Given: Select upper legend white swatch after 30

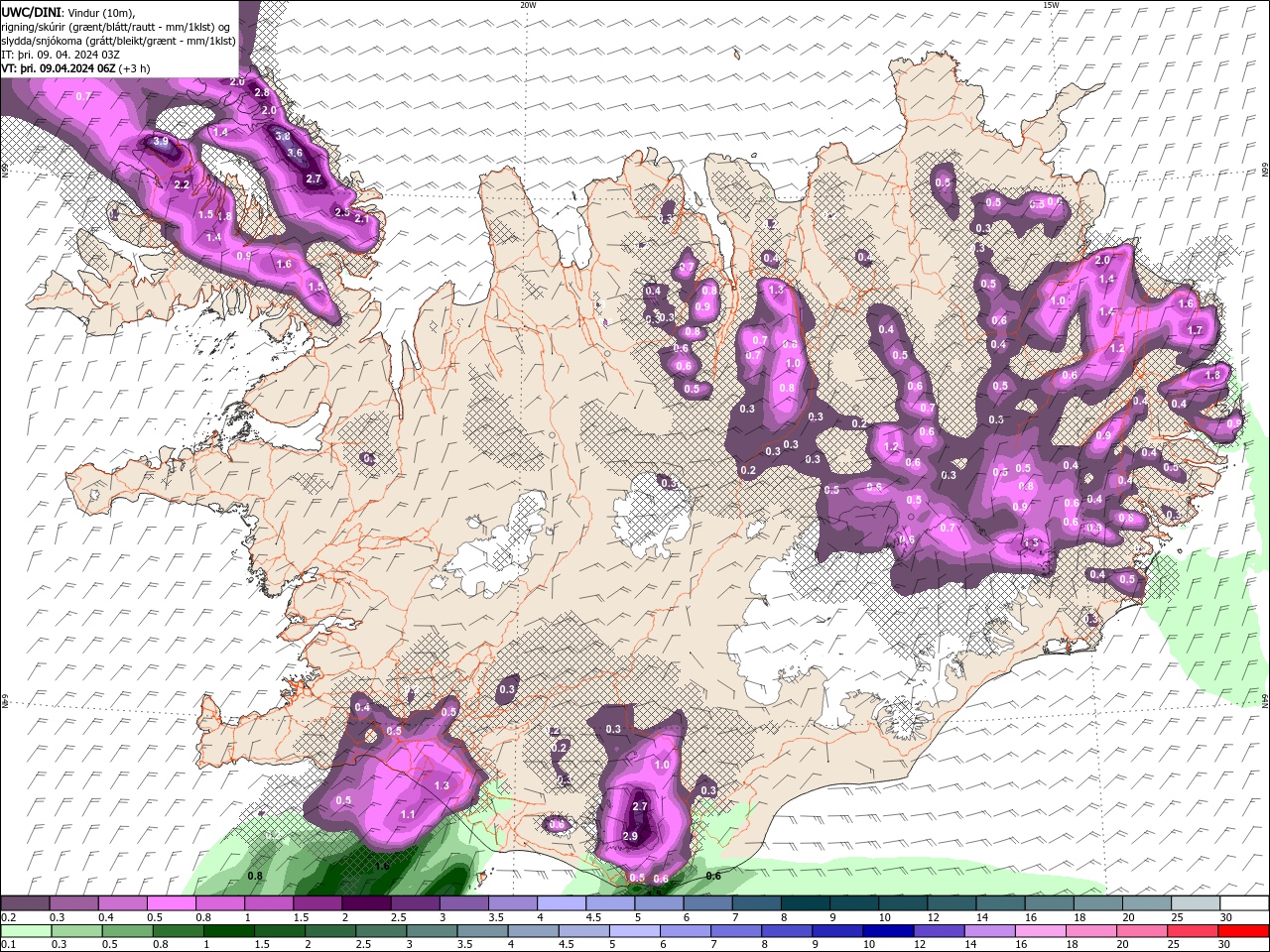Looking at the screenshot, I should click(x=1244, y=903).
